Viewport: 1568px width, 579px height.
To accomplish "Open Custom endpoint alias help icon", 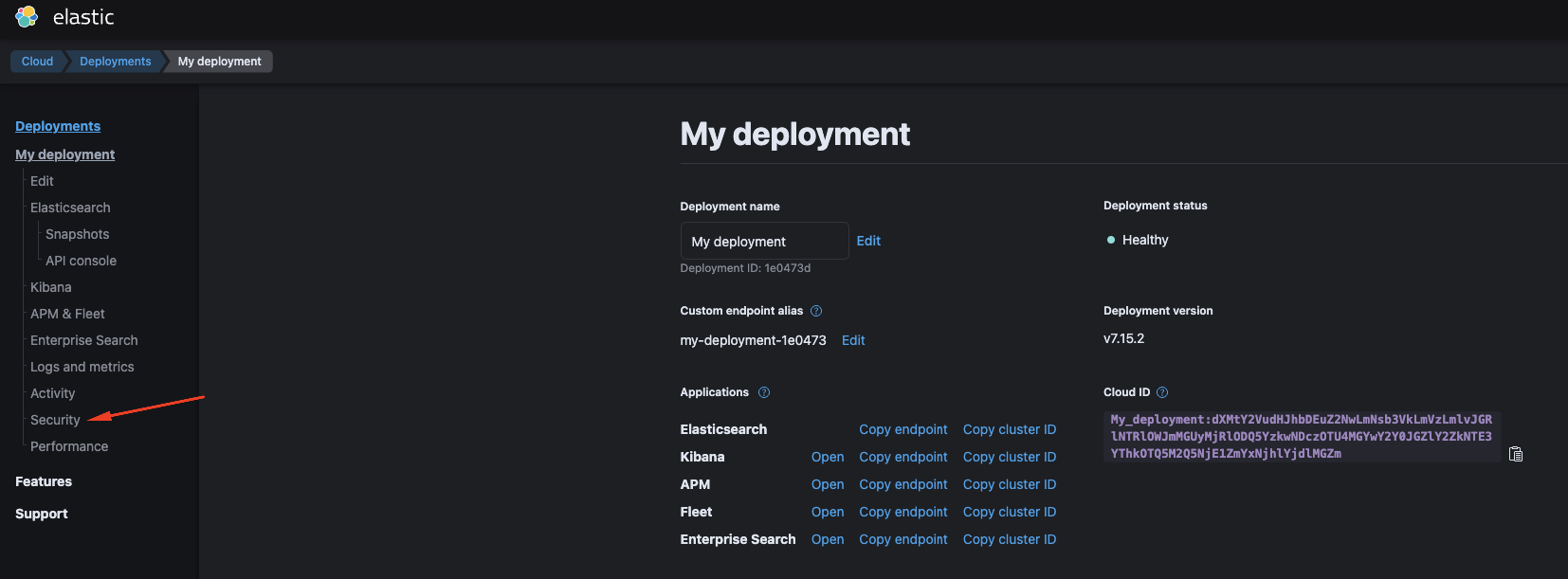I will pyautogui.click(x=816, y=311).
